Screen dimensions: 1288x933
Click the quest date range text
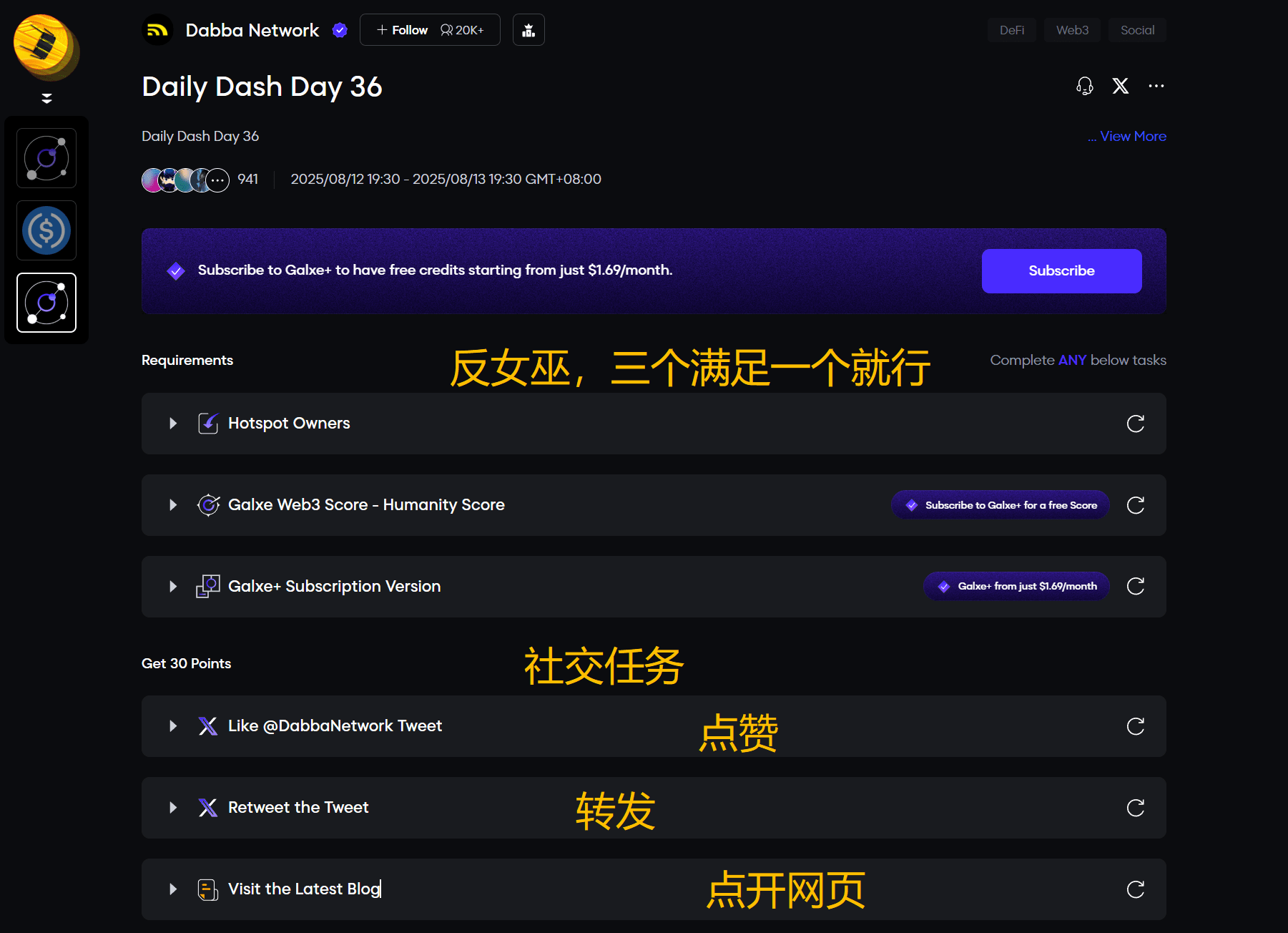click(446, 179)
